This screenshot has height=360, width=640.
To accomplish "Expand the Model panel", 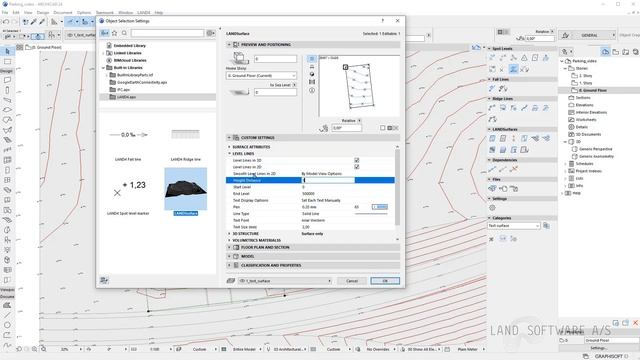I will (x=229, y=256).
